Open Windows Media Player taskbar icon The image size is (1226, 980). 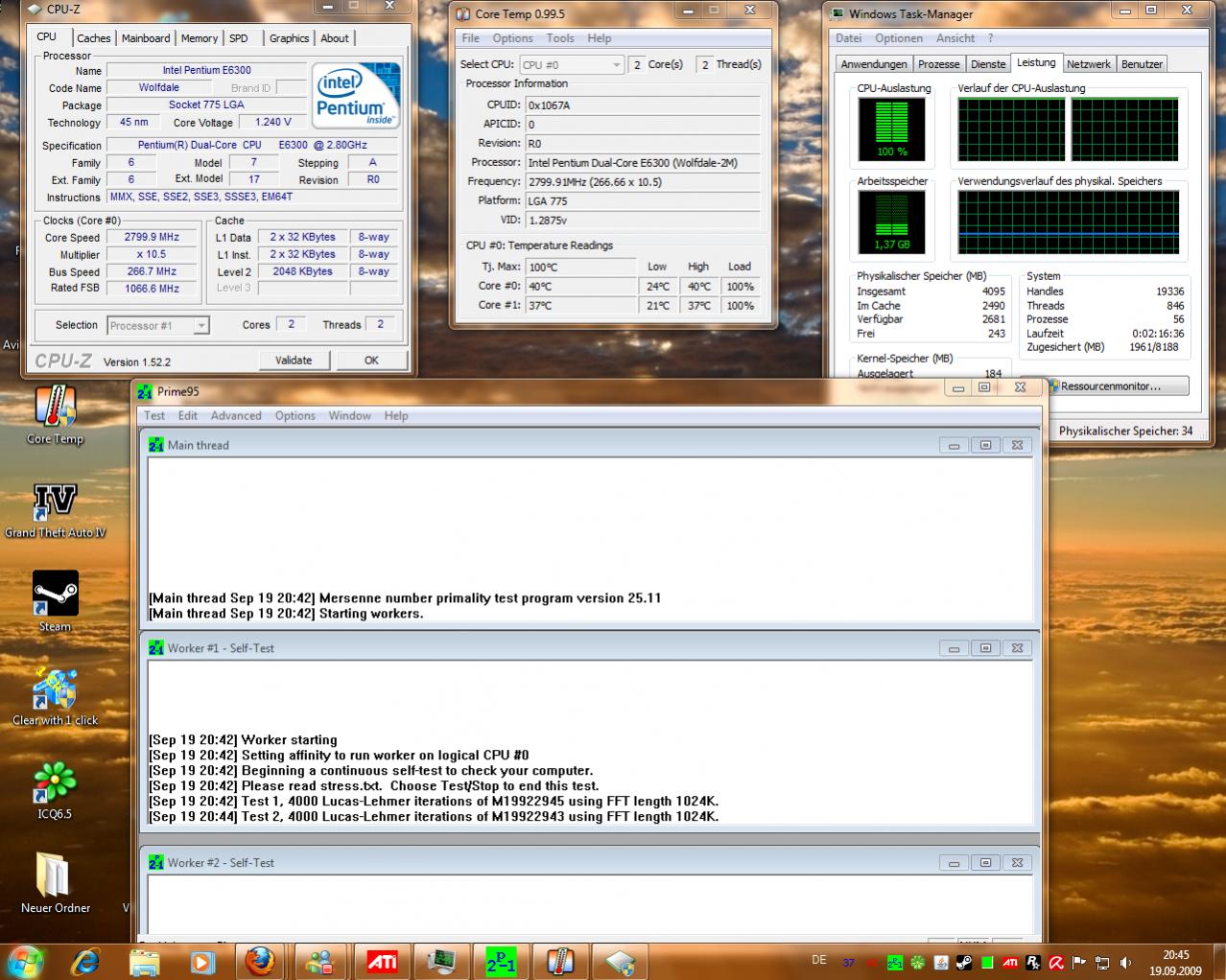pyautogui.click(x=201, y=961)
